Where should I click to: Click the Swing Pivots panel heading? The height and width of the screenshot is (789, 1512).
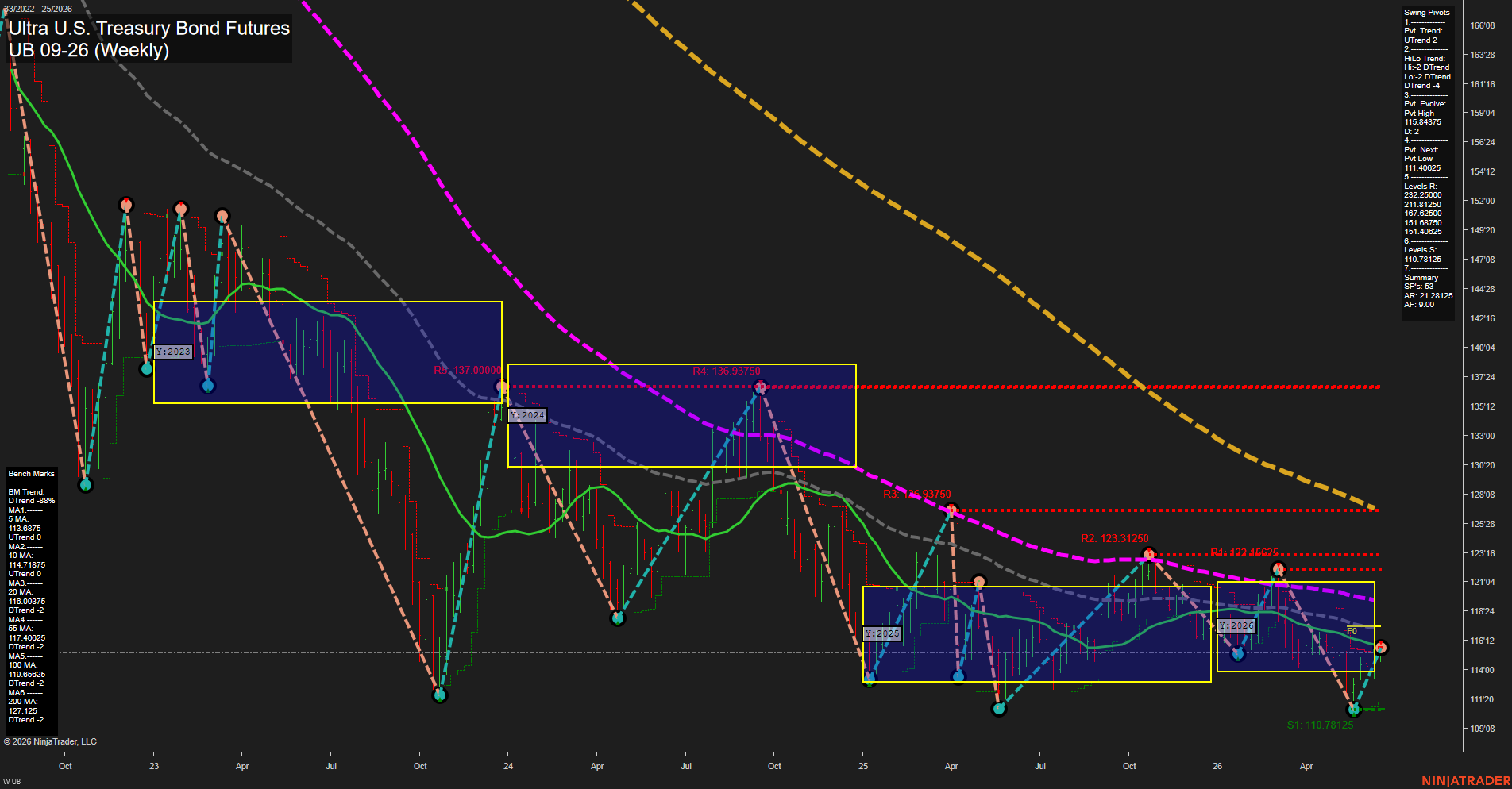point(1426,13)
